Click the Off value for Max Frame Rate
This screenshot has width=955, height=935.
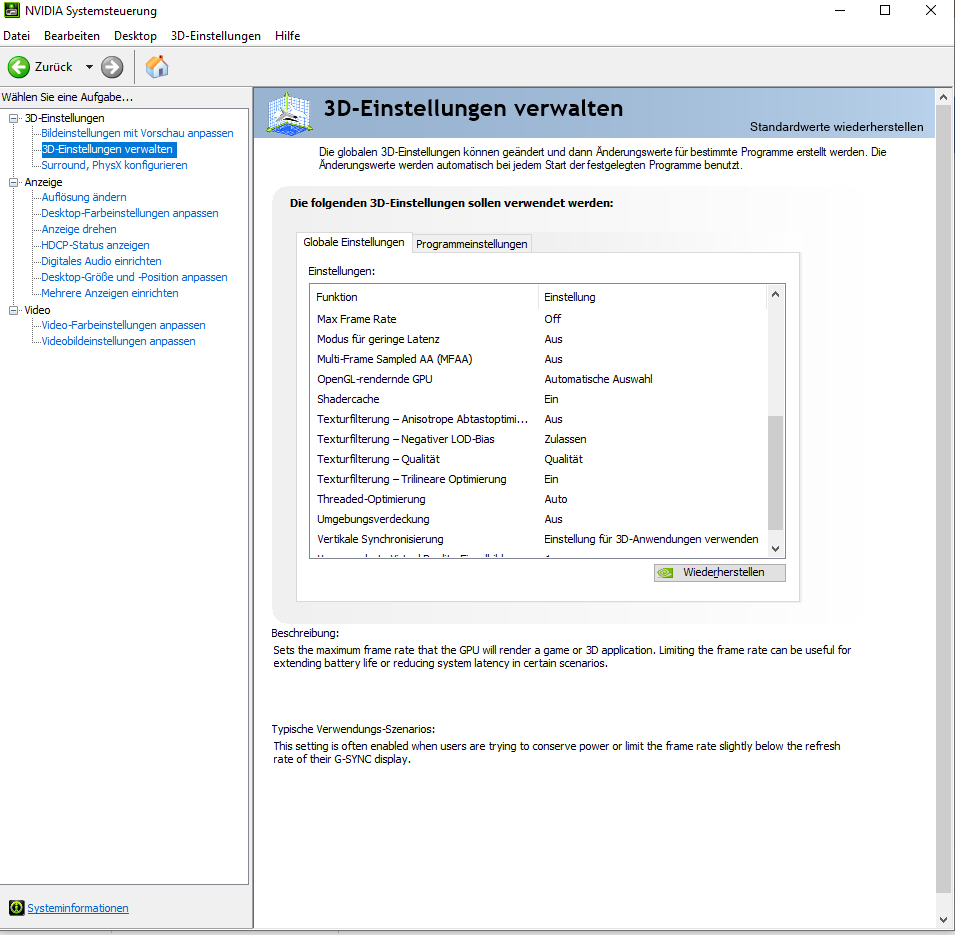(x=552, y=319)
